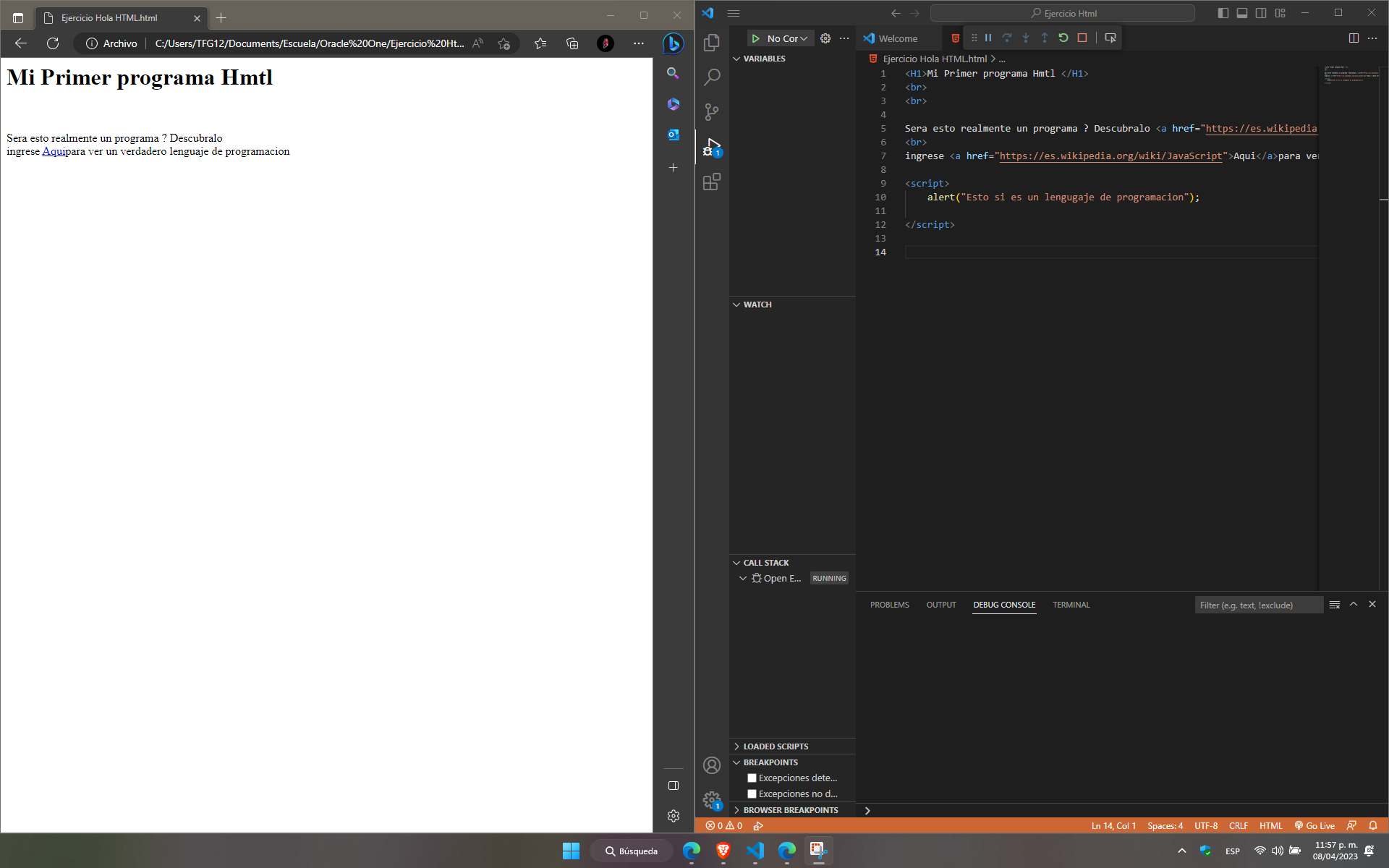Click the Debug Console filter field
The width and height of the screenshot is (1389, 868).
coord(1259,605)
